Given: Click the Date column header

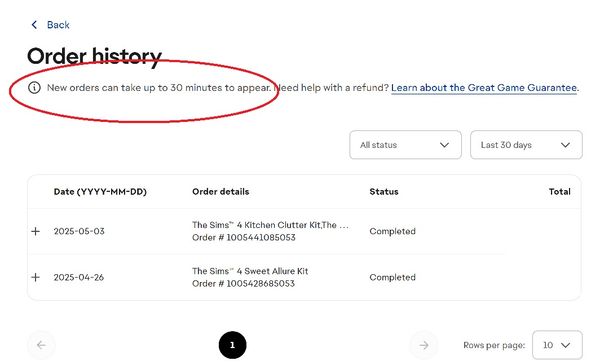Looking at the screenshot, I should [100, 192].
